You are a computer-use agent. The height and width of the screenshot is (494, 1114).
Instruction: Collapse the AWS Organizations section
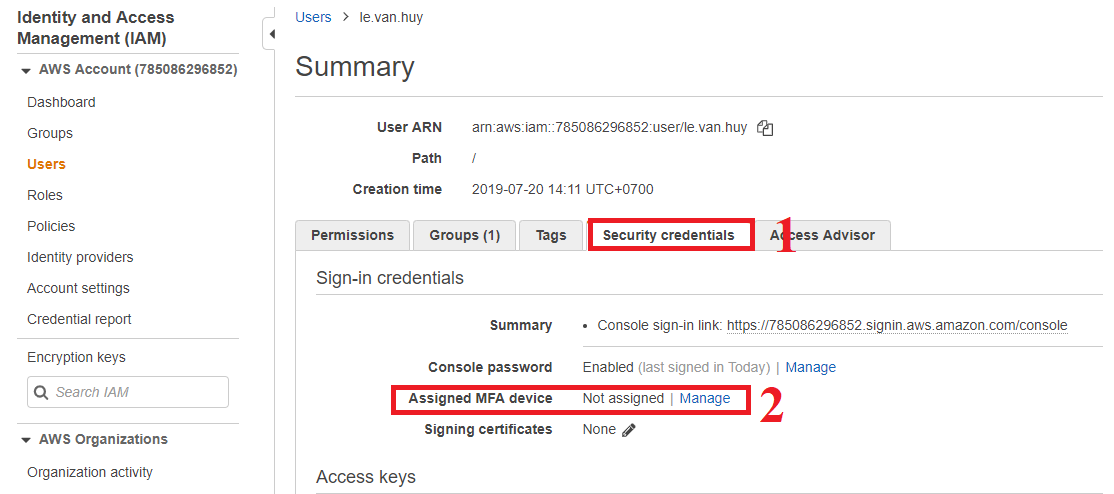coord(26,440)
